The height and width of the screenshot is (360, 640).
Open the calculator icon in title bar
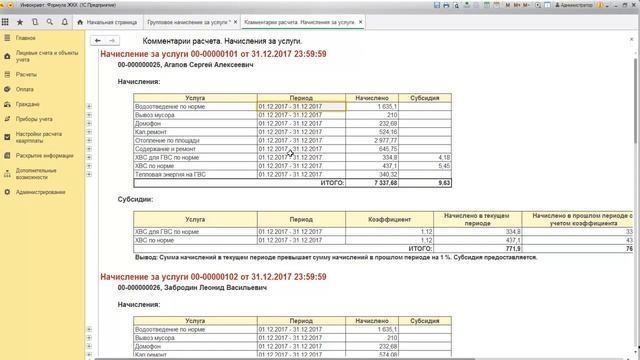click(487, 5)
